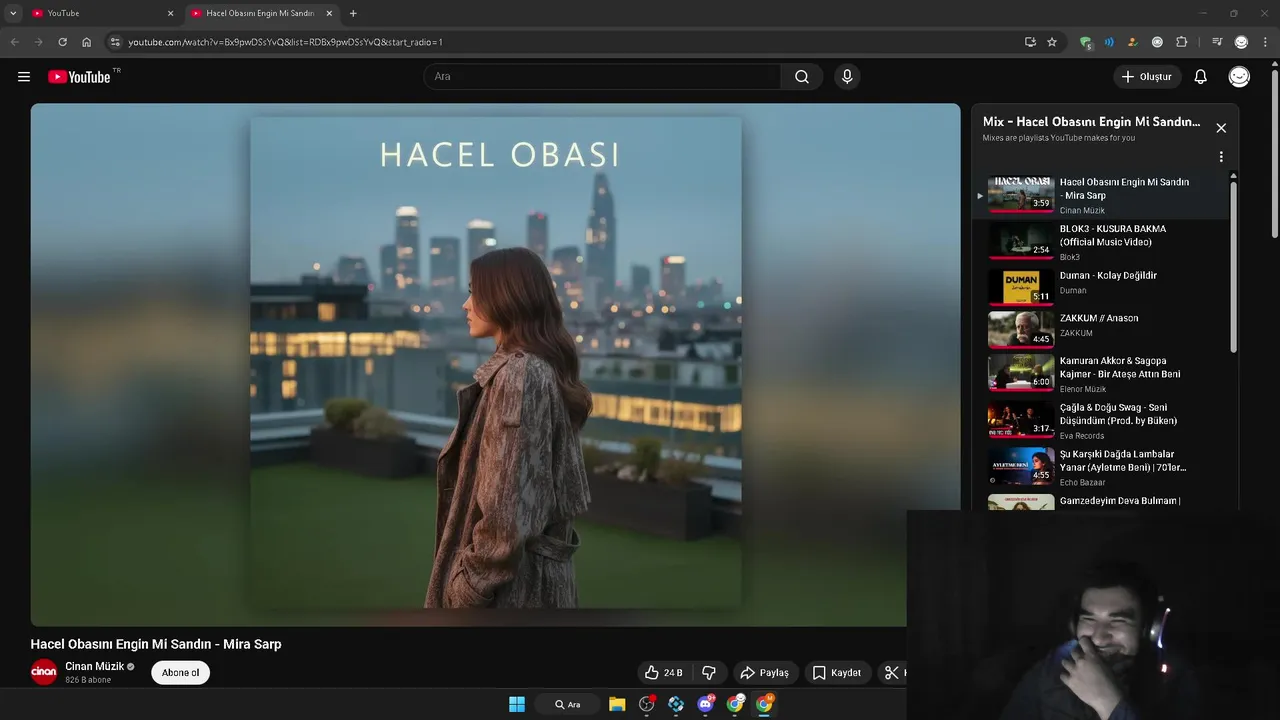
Task: Open the tab search dropdown arrow
Action: click(13, 13)
